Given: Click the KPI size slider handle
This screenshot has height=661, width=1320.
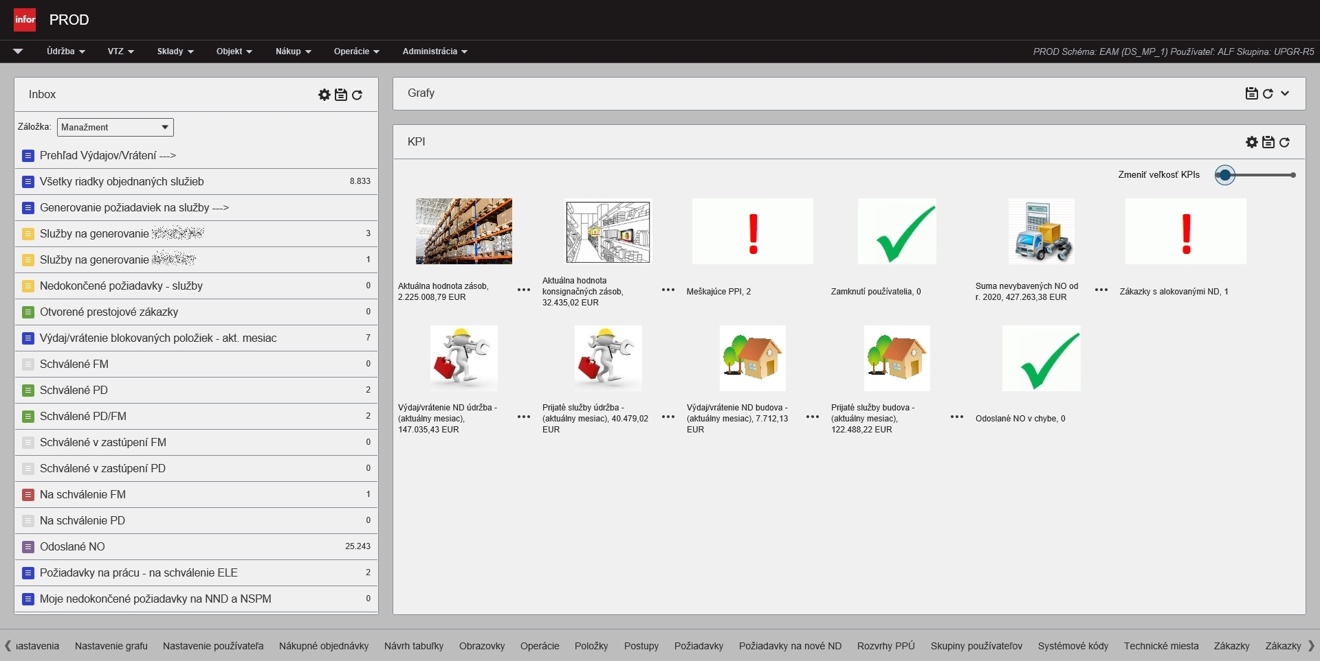Looking at the screenshot, I should [x=1225, y=175].
